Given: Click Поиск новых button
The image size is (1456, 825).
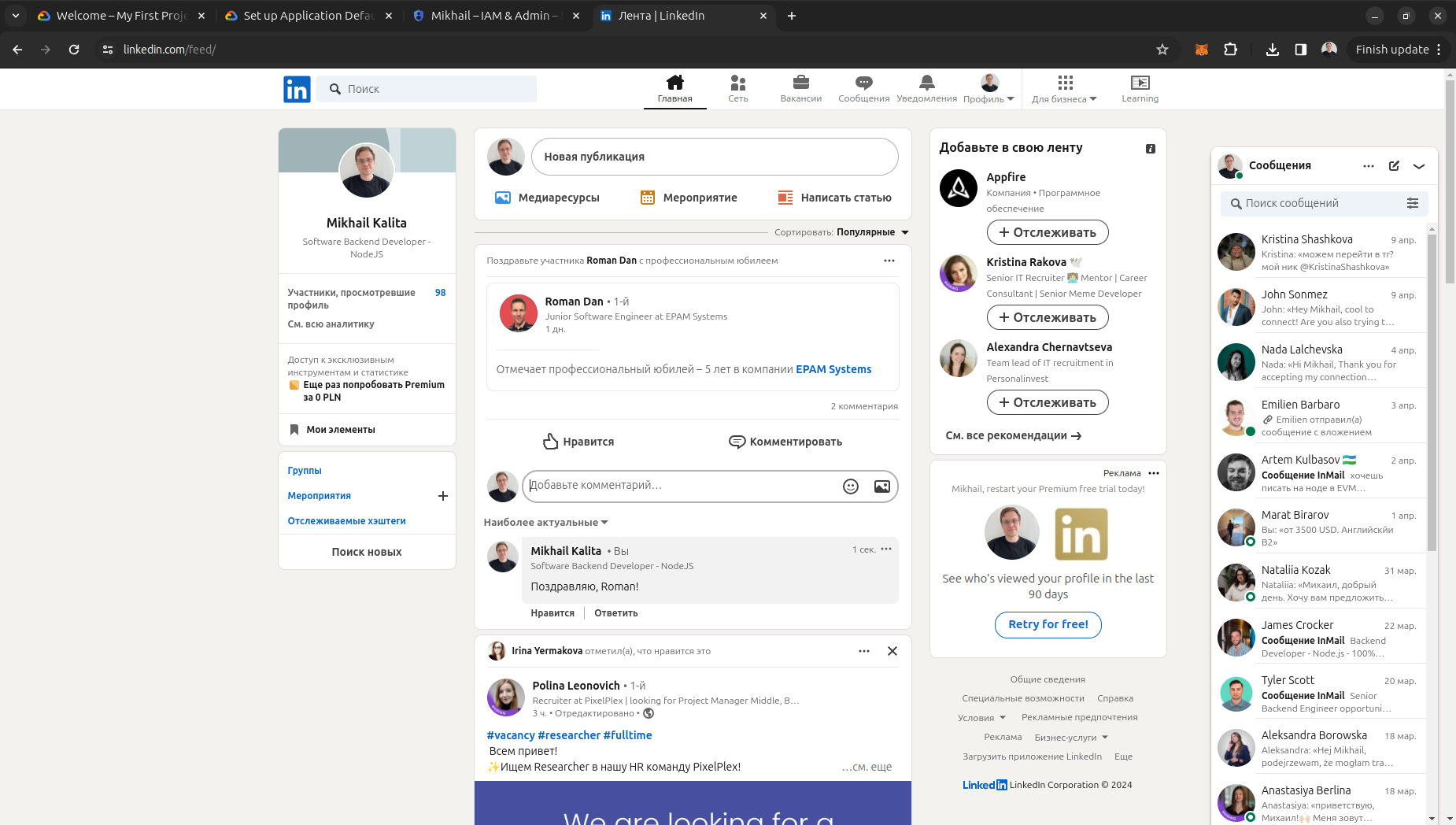Looking at the screenshot, I should tap(367, 552).
